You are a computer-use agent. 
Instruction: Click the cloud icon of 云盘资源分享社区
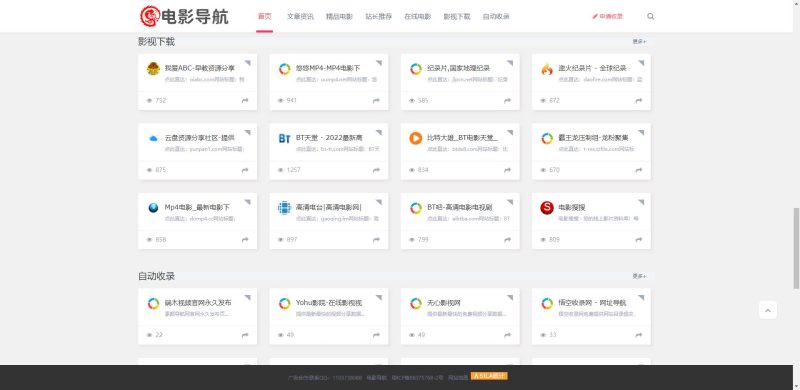[x=153, y=138]
